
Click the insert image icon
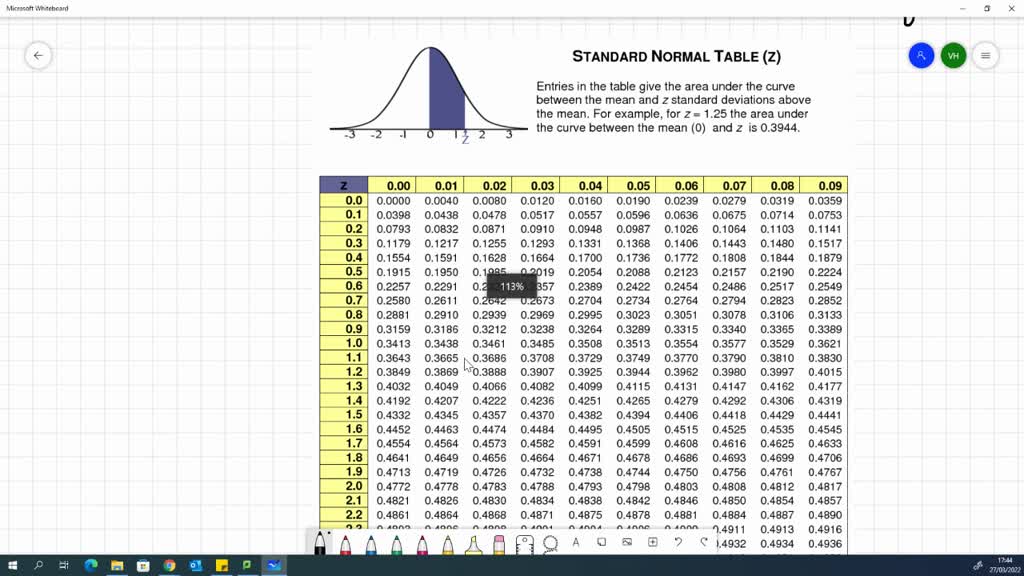coord(625,542)
